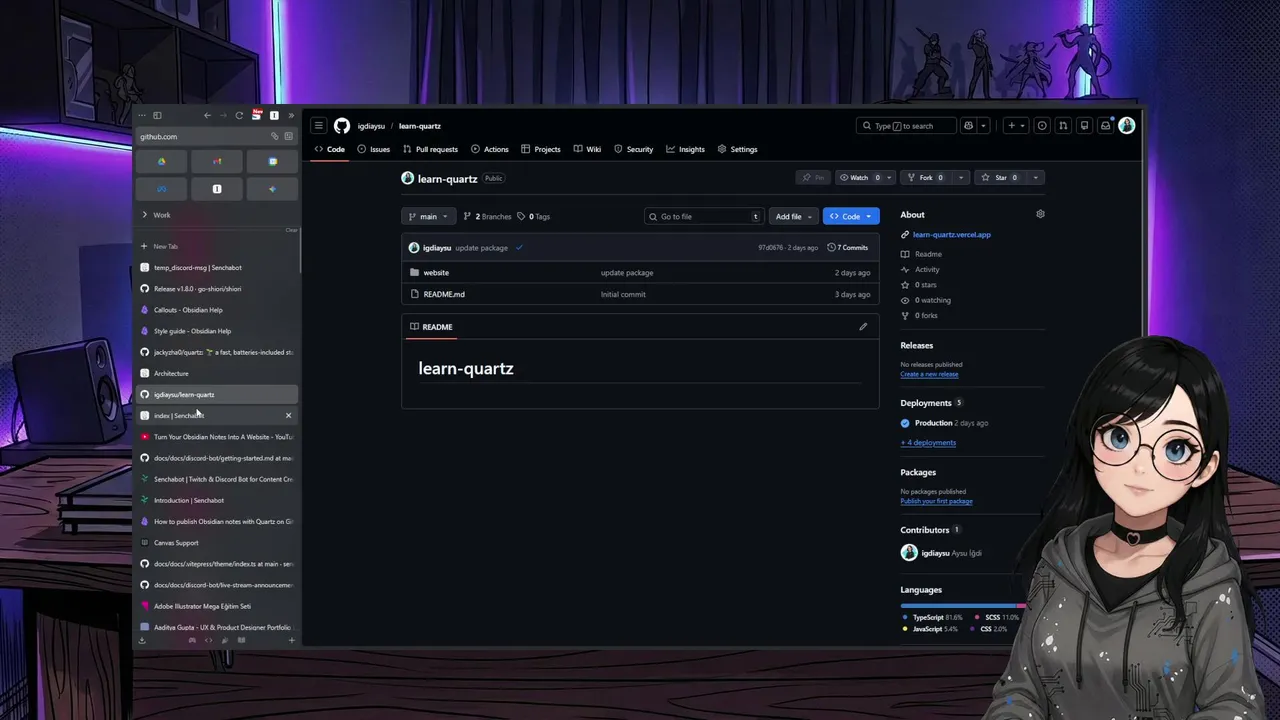
Task: Open igdiaysu owner breadcrumb link
Action: click(371, 126)
